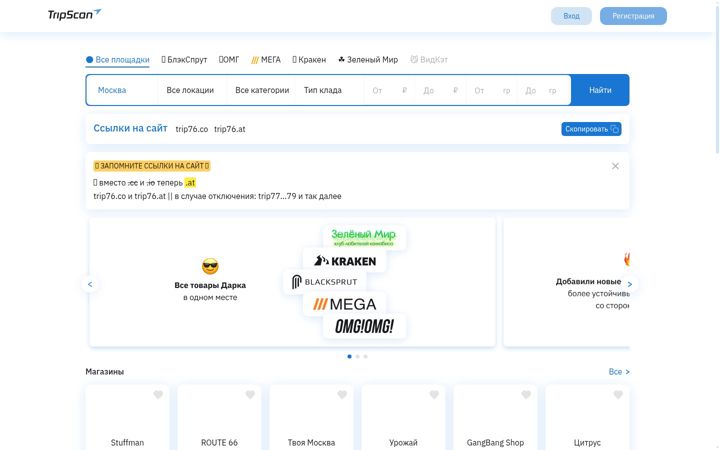Focus the minimum weight От гр field
This screenshot has width=720, height=450.
tap(492, 90)
